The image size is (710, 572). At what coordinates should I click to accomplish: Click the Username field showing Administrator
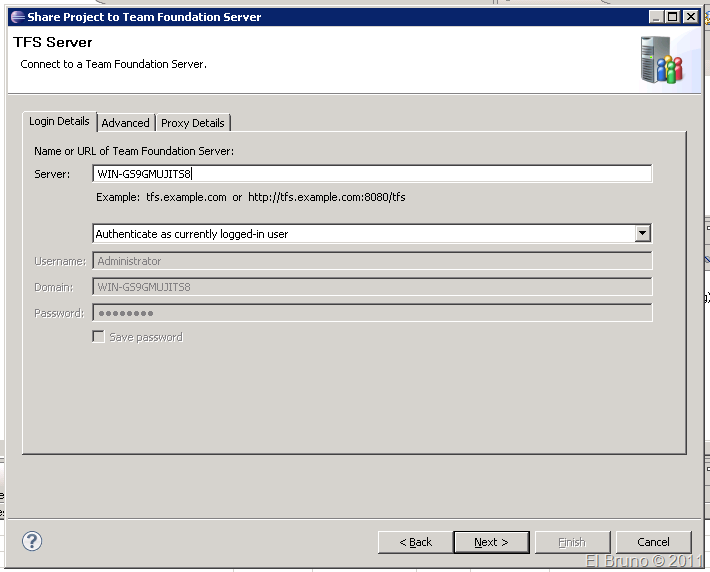372,261
